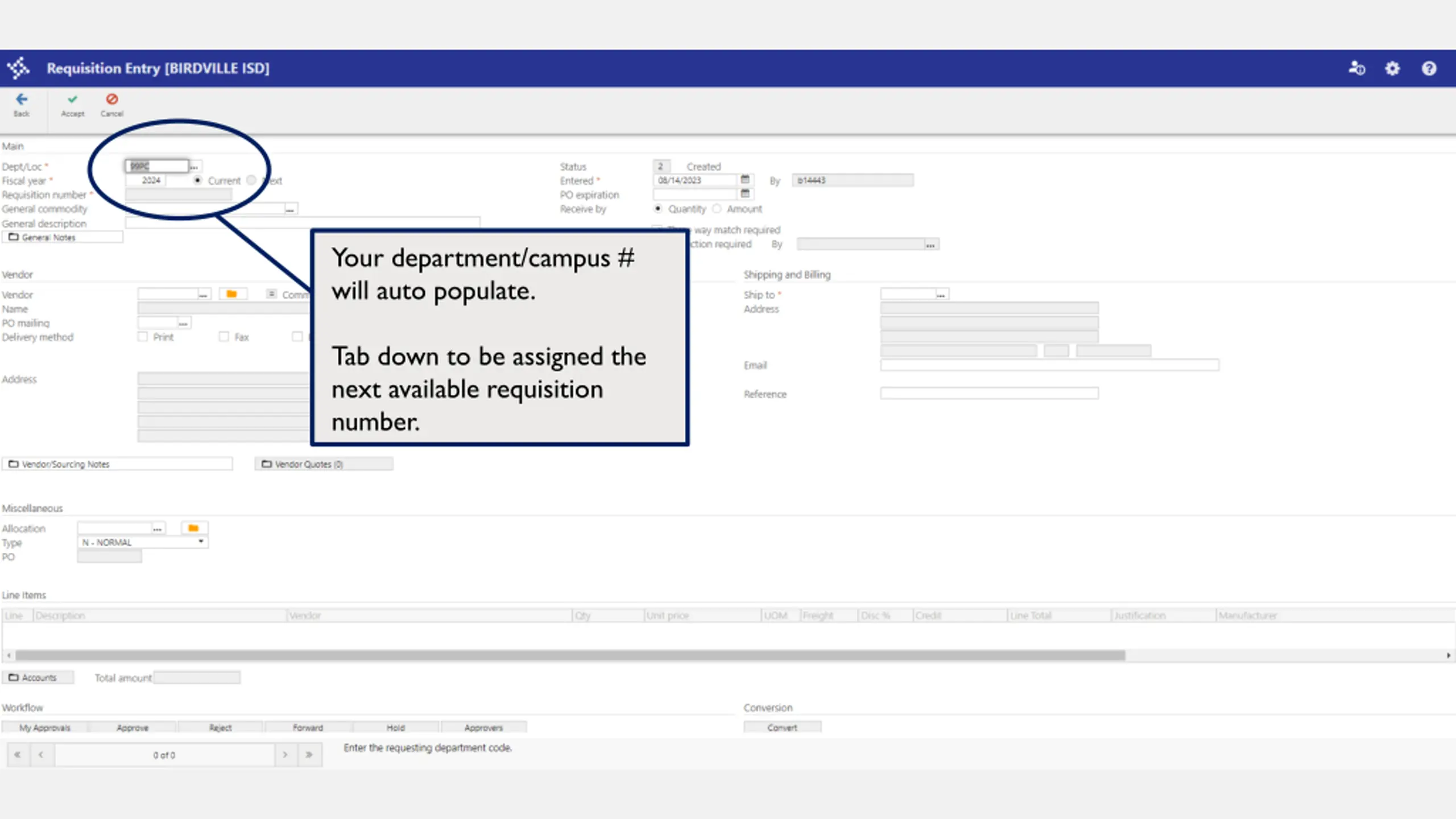Open General commodity lookup ellipsis

pos(290,209)
